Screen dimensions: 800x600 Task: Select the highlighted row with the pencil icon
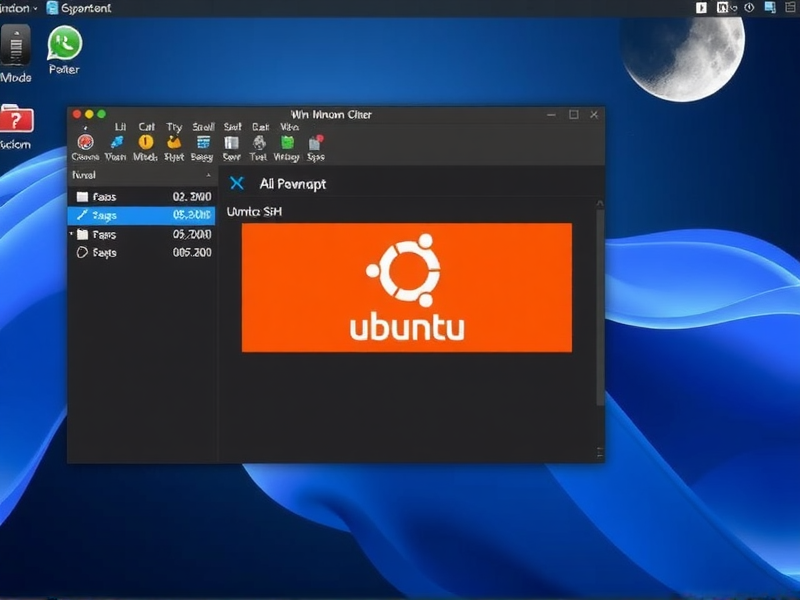pos(141,215)
